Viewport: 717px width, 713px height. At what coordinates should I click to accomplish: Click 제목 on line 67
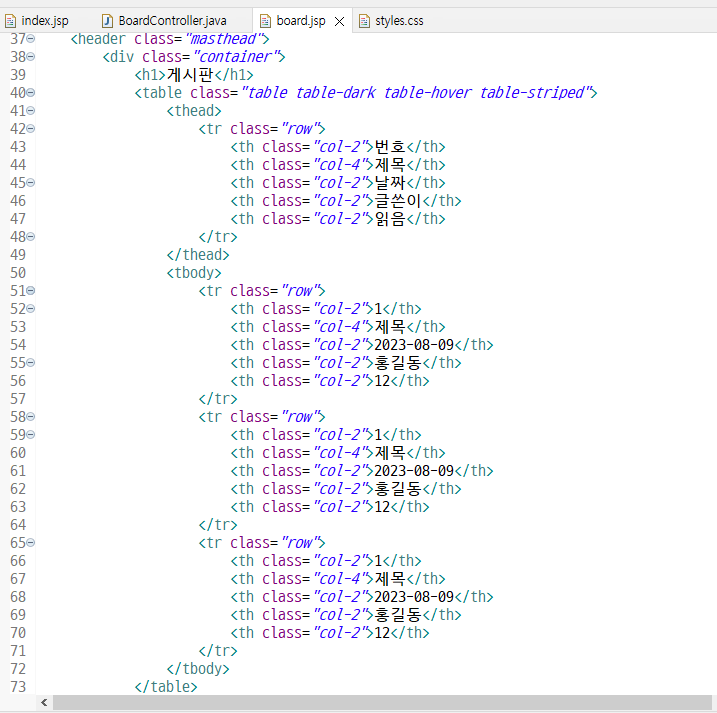[x=390, y=579]
